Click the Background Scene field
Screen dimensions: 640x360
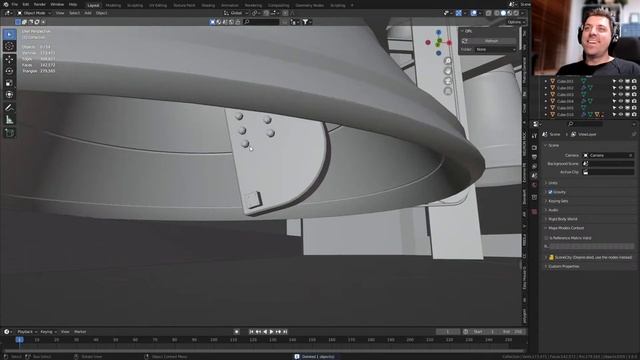(x=608, y=164)
